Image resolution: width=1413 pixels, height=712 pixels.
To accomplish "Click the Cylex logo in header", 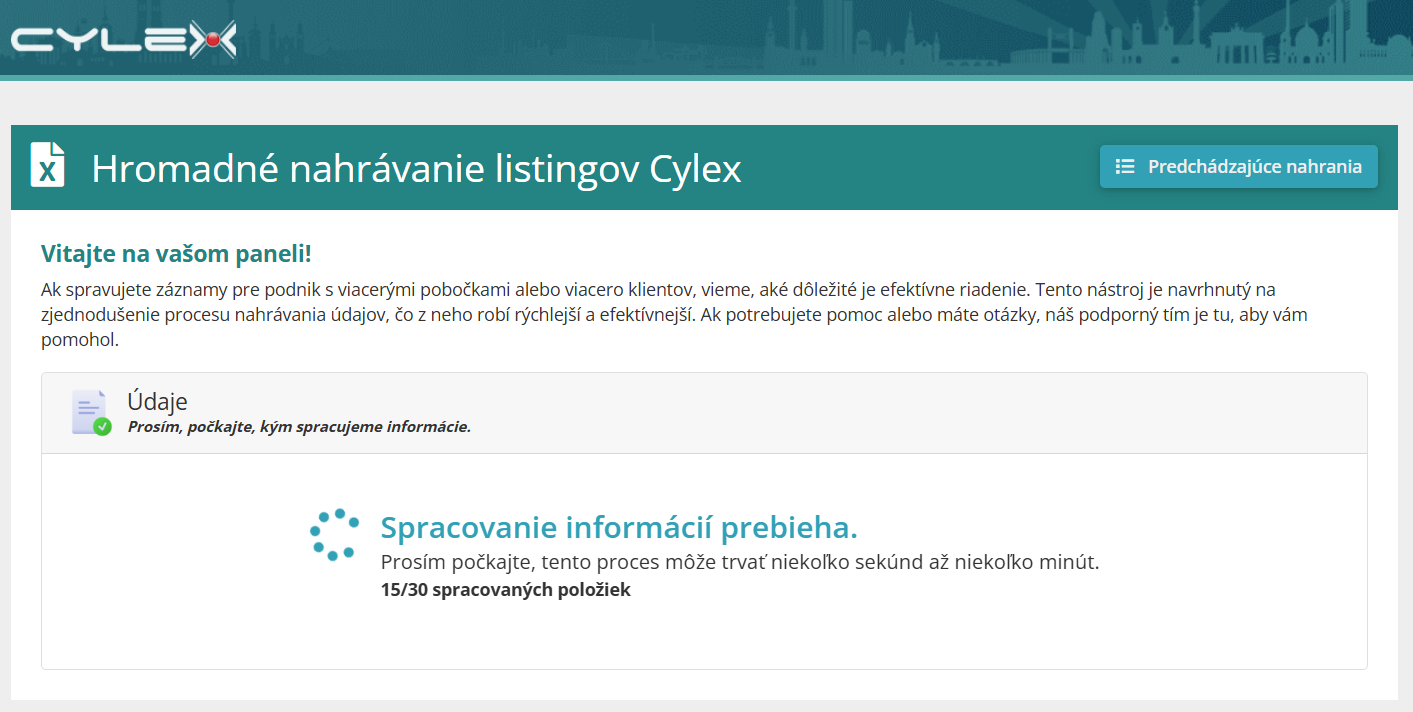I will [x=124, y=39].
